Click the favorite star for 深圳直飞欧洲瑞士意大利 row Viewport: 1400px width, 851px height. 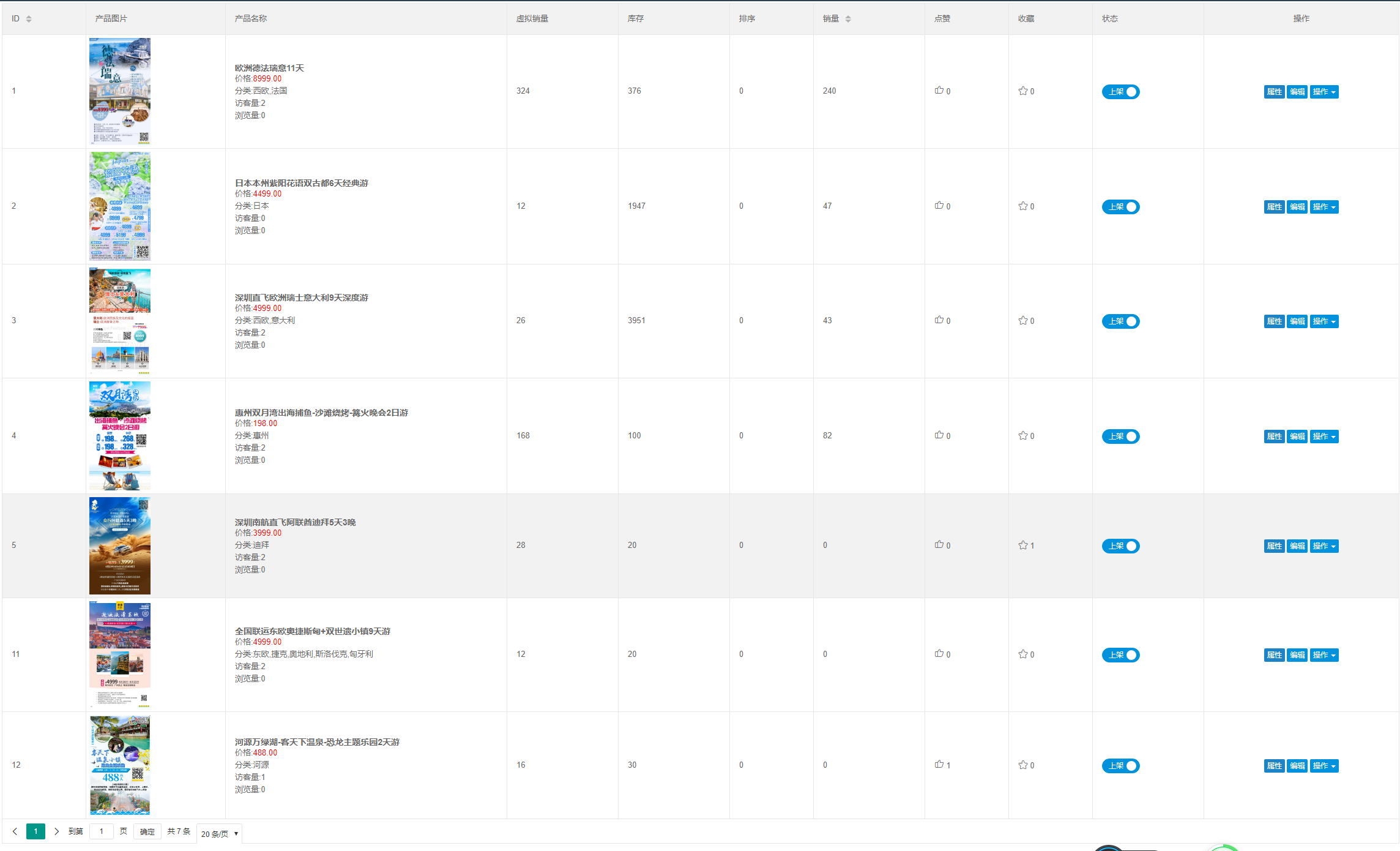(x=1022, y=320)
